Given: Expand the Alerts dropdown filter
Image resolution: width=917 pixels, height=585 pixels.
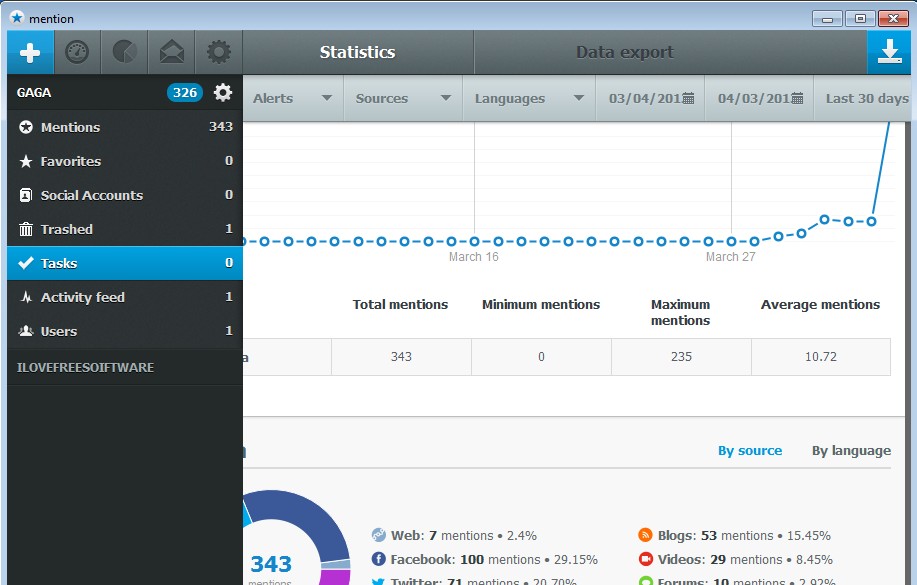Looking at the screenshot, I should pos(292,99).
